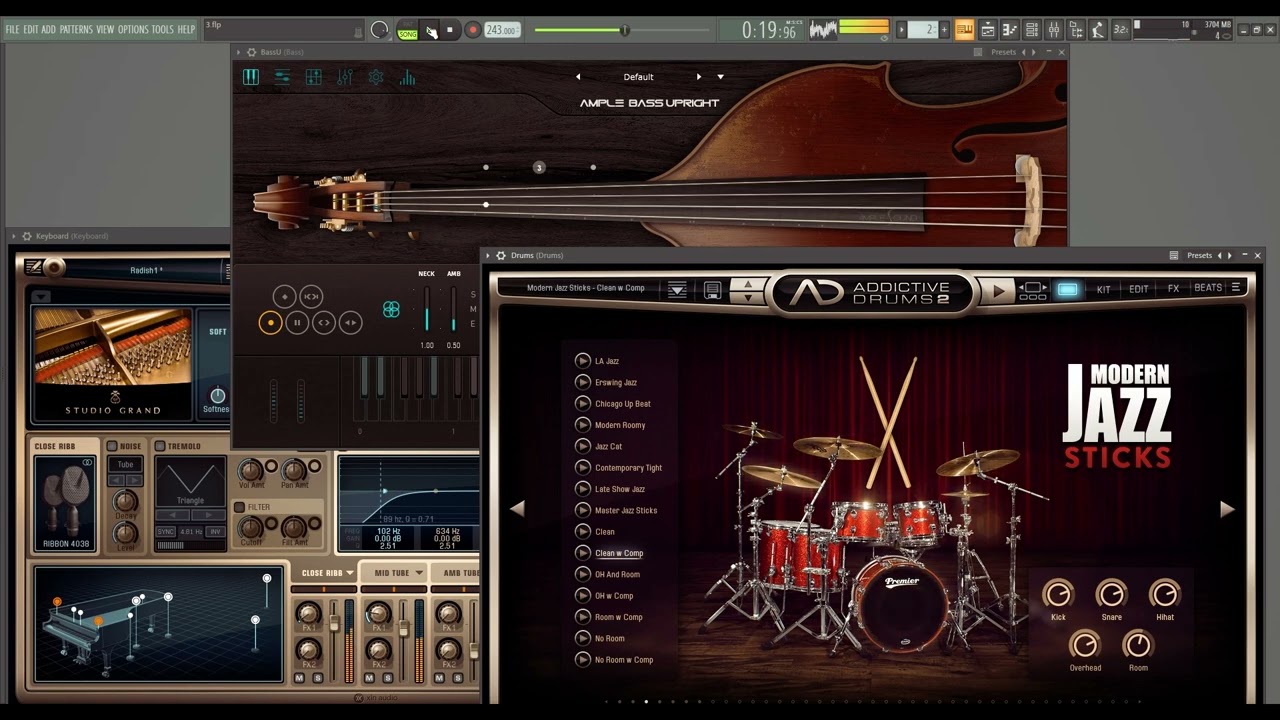Click the four-circle clover icon in Ample Bass
This screenshot has height=720, width=1280.
pyautogui.click(x=391, y=310)
